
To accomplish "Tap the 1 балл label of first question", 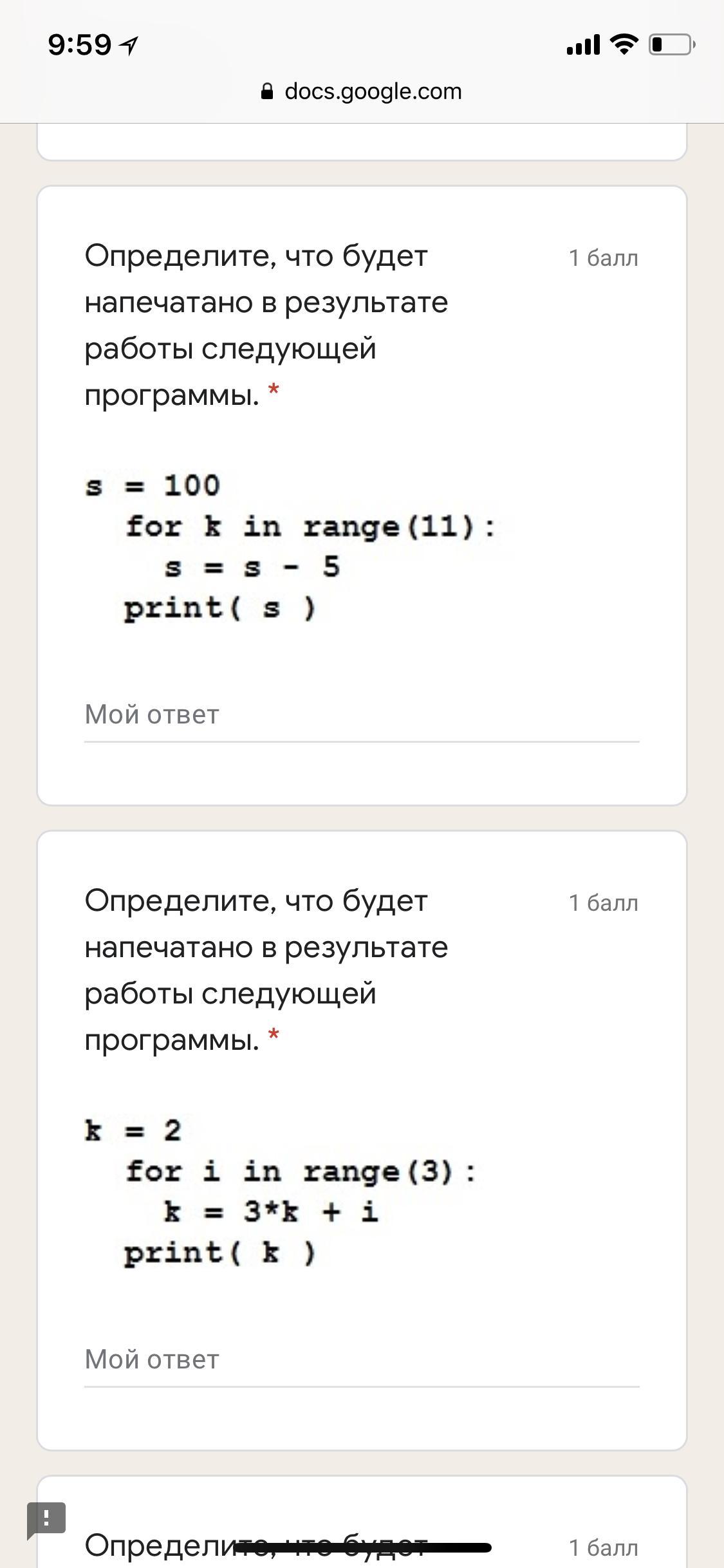I will click(604, 258).
